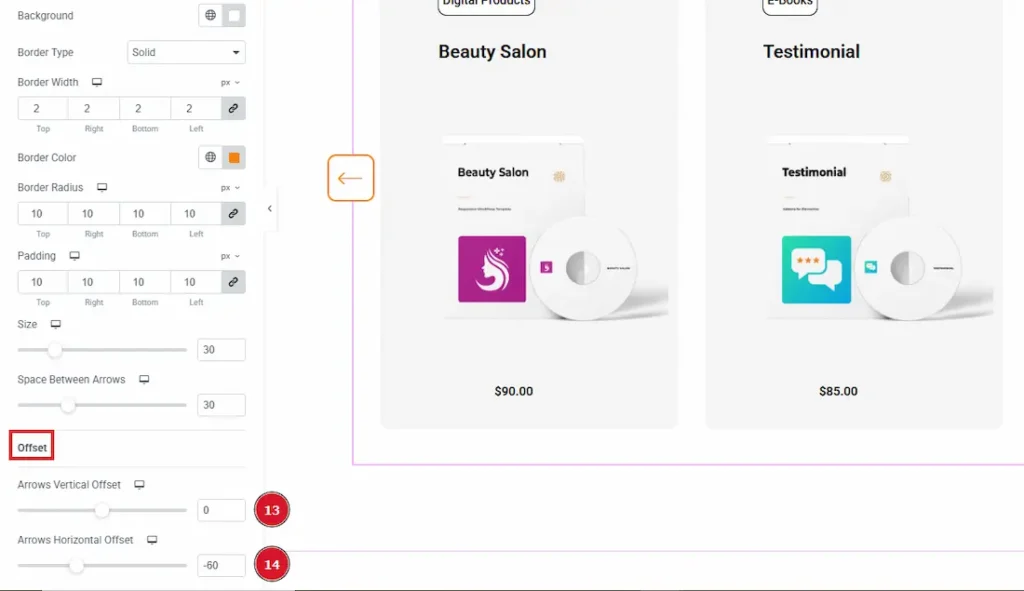Open the Background color picker swatch

(234, 16)
